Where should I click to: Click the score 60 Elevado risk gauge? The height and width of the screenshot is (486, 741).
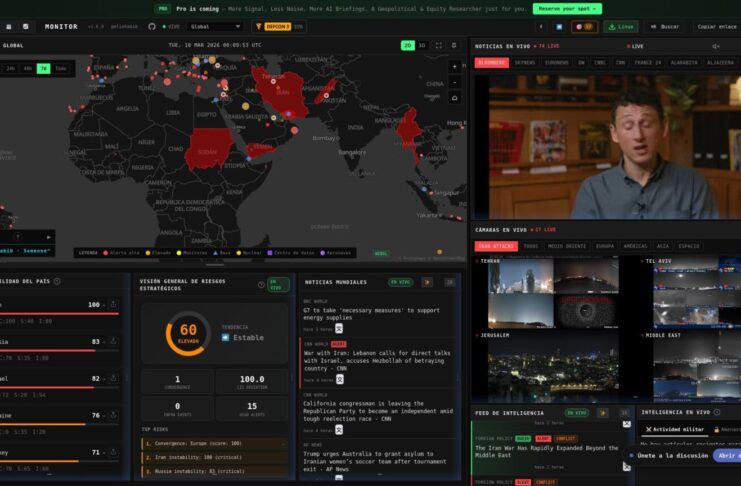188,333
